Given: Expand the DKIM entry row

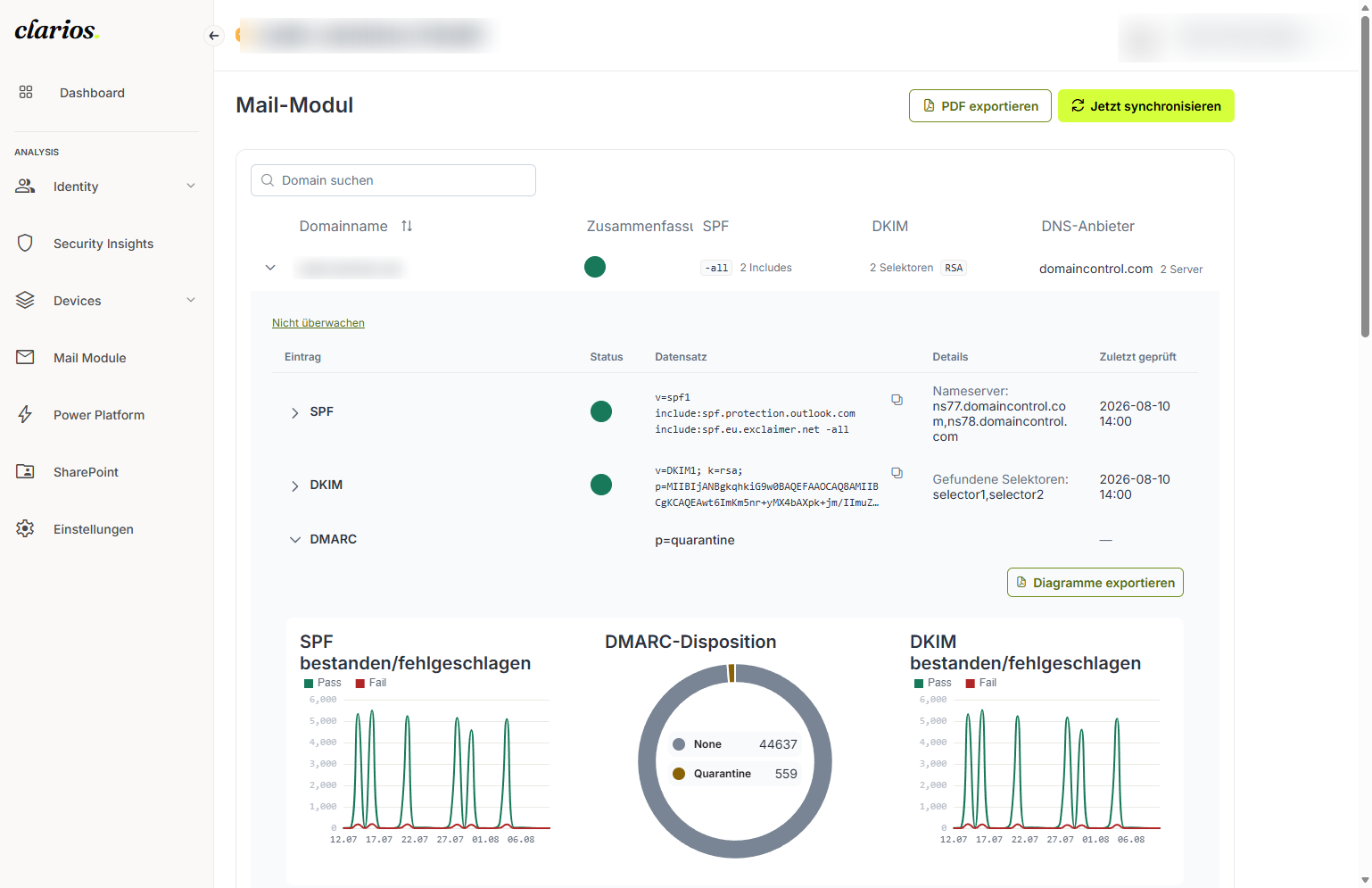Looking at the screenshot, I should (294, 485).
